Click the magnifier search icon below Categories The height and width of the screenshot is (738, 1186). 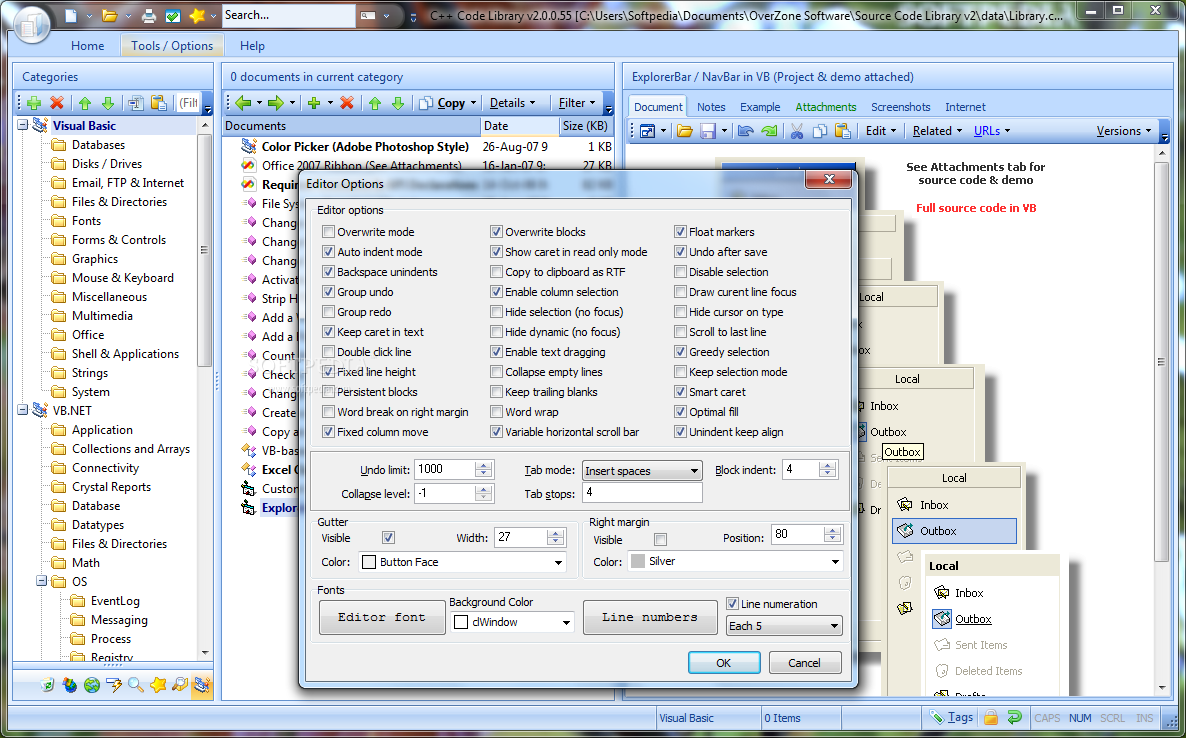(135, 685)
